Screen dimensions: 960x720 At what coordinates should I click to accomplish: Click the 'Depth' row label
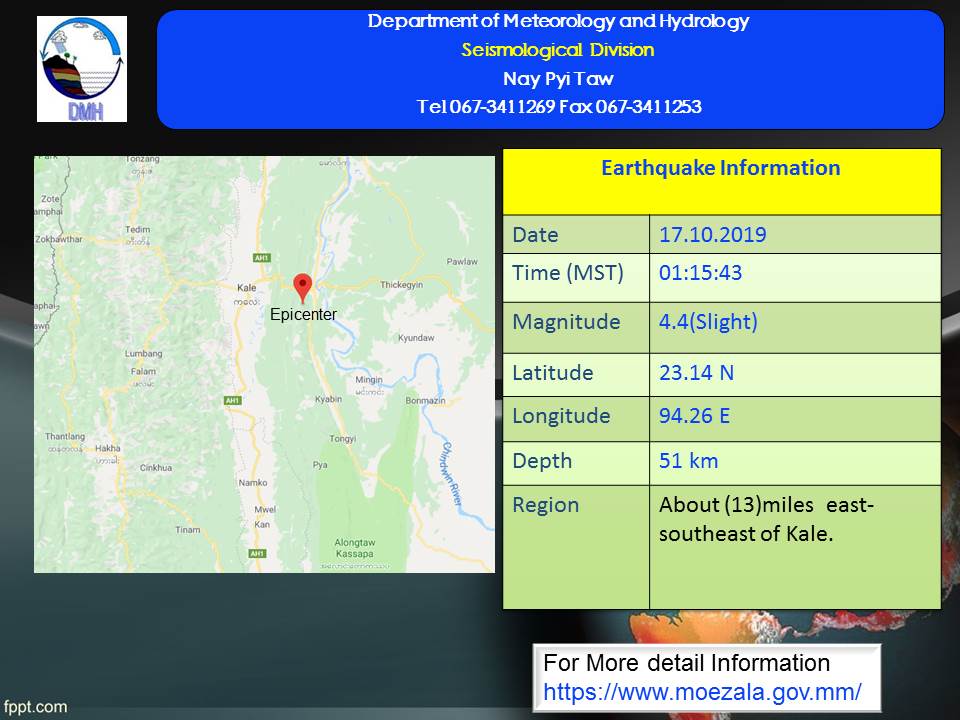coord(542,461)
